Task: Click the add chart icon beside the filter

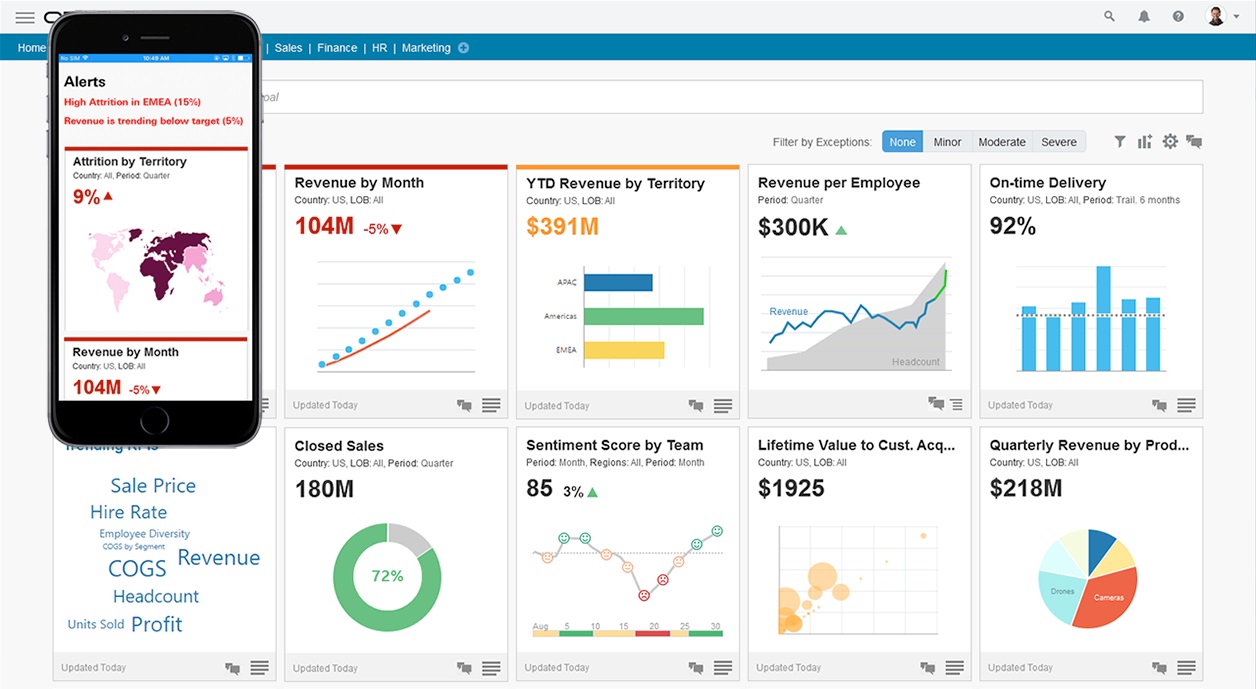Action: 1145,142
